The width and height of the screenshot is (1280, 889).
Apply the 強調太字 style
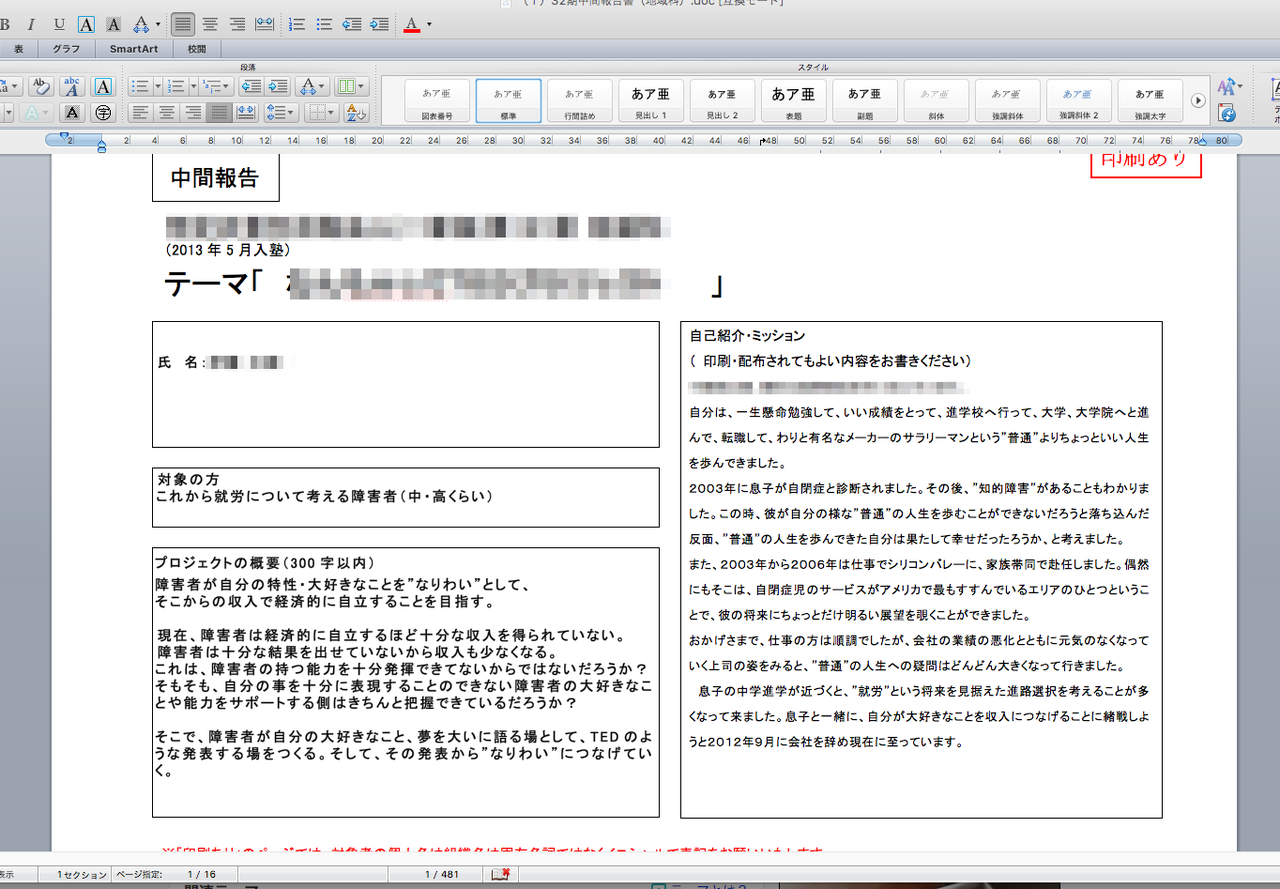coord(1150,101)
